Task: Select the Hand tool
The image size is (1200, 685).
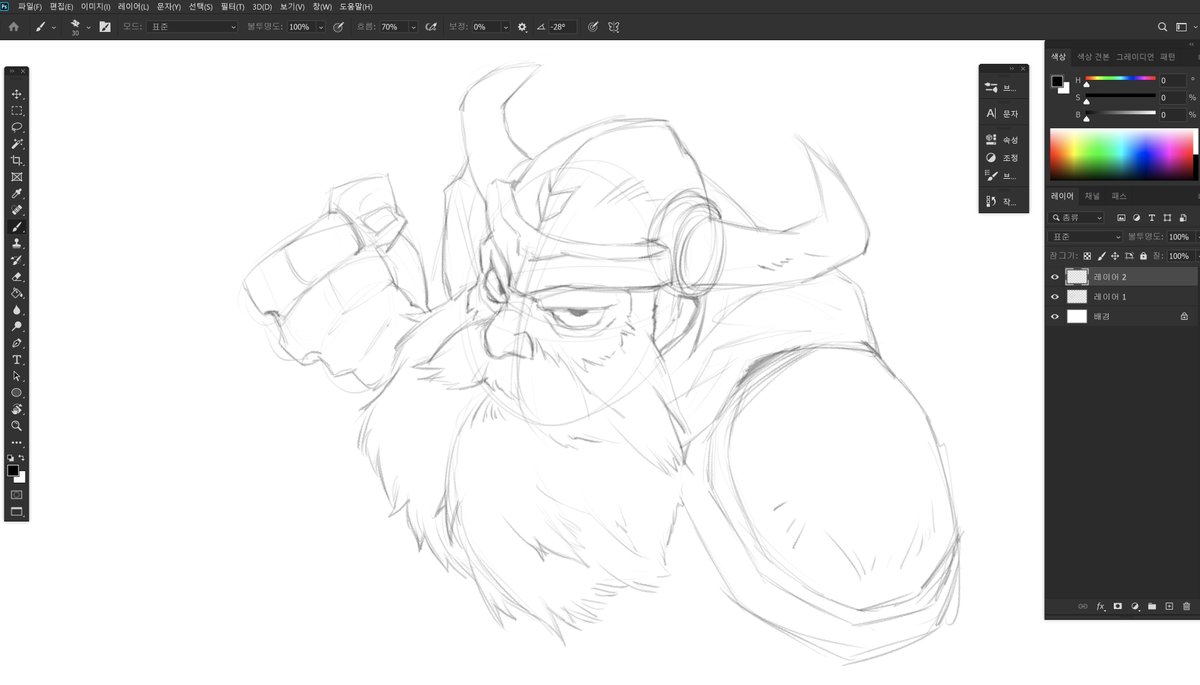Action: pos(17,409)
